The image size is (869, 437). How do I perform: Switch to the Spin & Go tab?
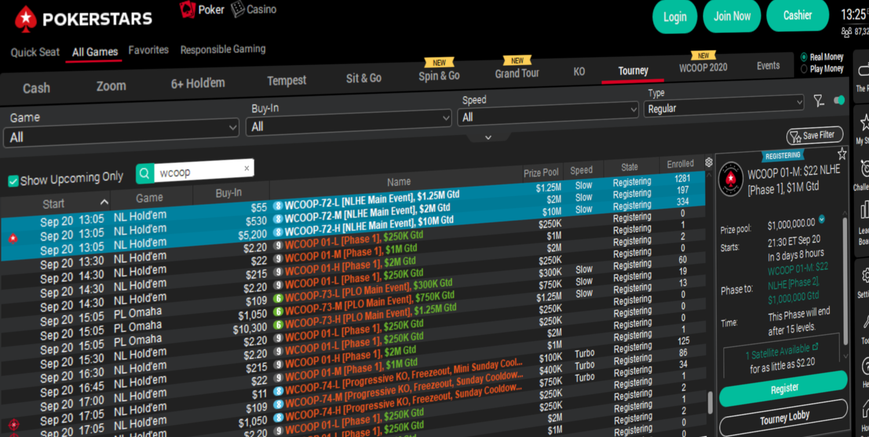pos(439,76)
